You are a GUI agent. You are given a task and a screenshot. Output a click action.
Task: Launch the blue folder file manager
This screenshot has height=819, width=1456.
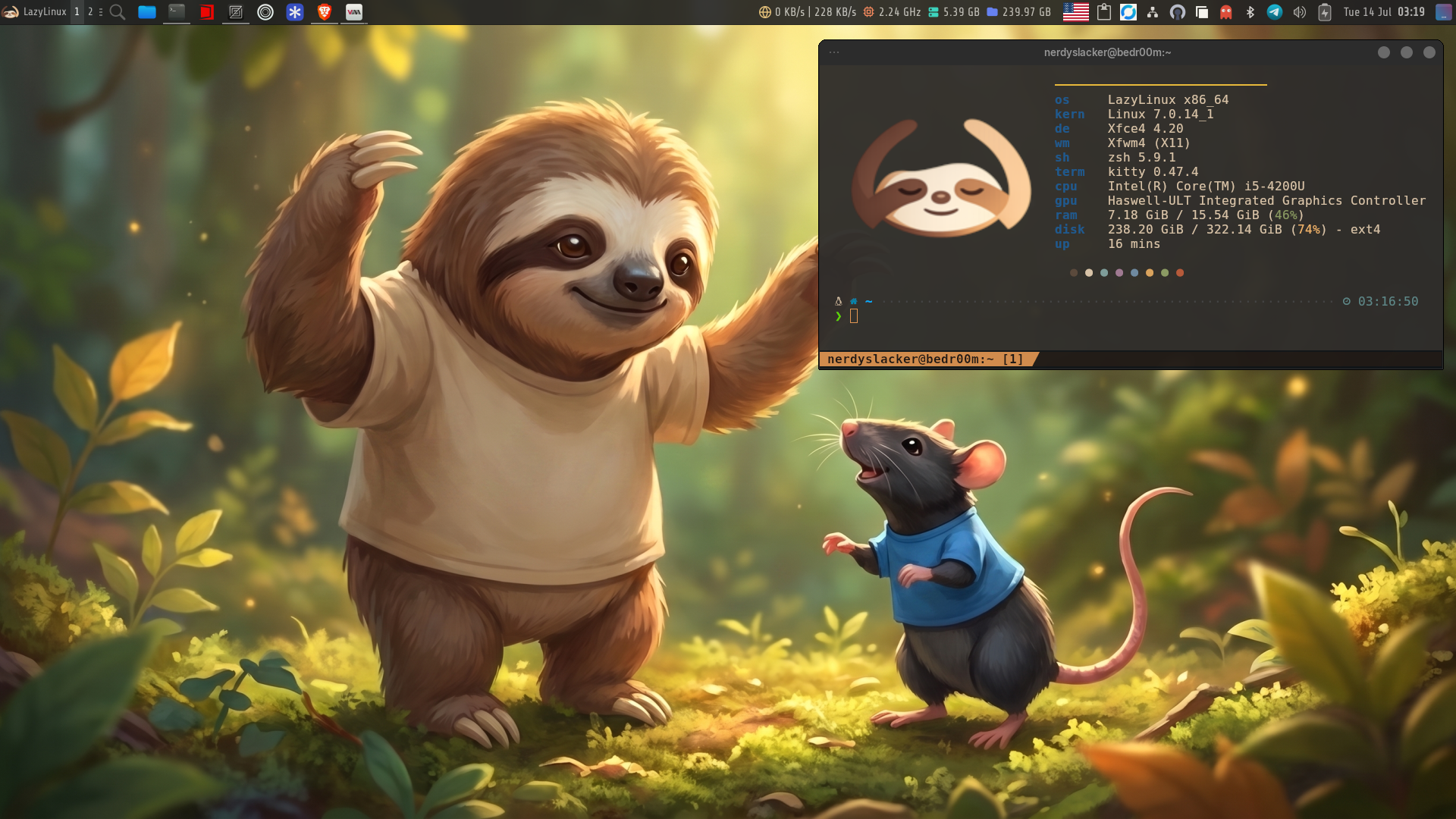coord(147,11)
